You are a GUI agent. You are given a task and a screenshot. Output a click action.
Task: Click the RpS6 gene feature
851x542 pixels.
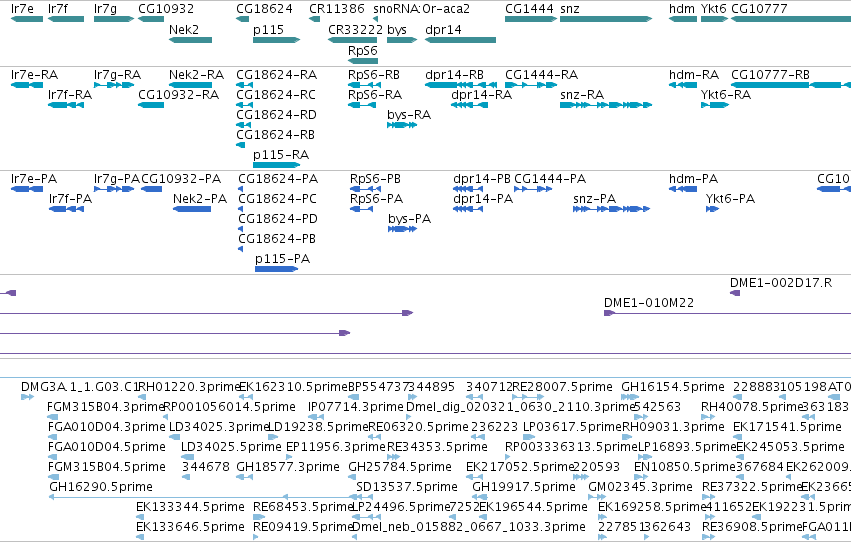point(363,61)
